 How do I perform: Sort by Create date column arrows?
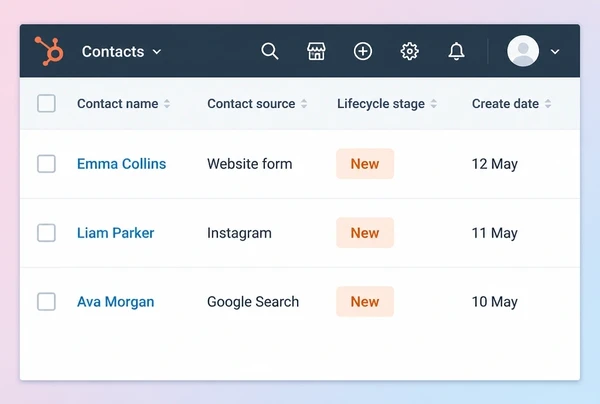(x=548, y=104)
